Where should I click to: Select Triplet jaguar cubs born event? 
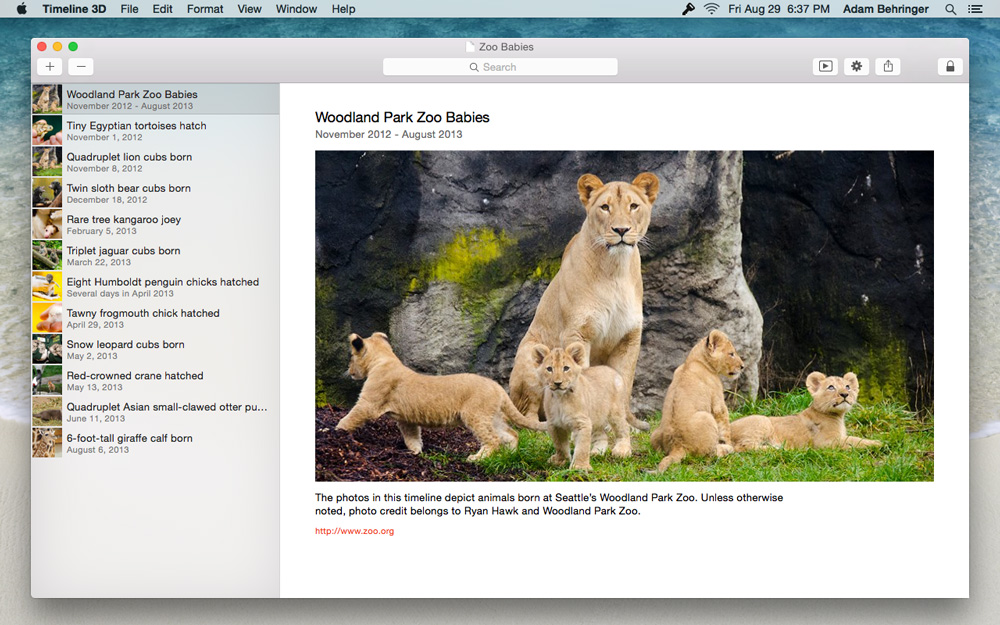156,256
